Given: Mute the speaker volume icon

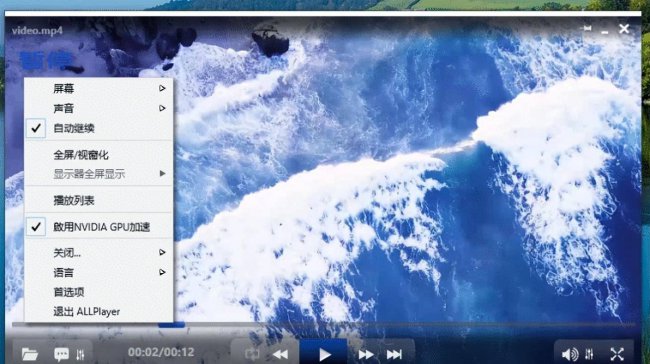Looking at the screenshot, I should 570,354.
